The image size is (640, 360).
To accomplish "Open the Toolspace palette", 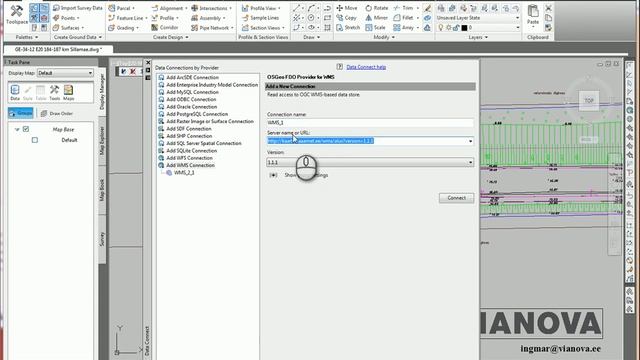I will tap(17, 14).
